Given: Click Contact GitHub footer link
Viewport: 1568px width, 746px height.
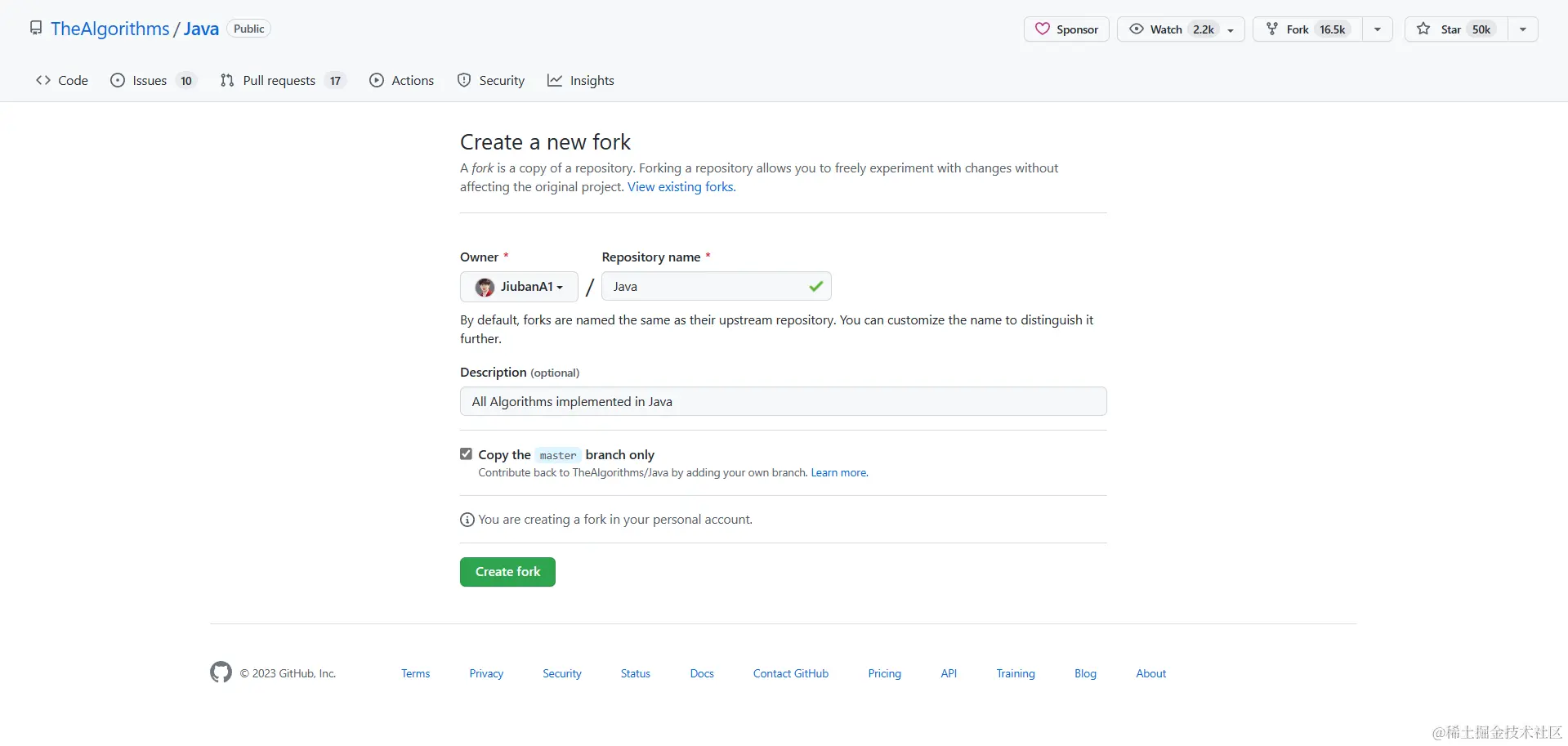Looking at the screenshot, I should pyautogui.click(x=791, y=673).
